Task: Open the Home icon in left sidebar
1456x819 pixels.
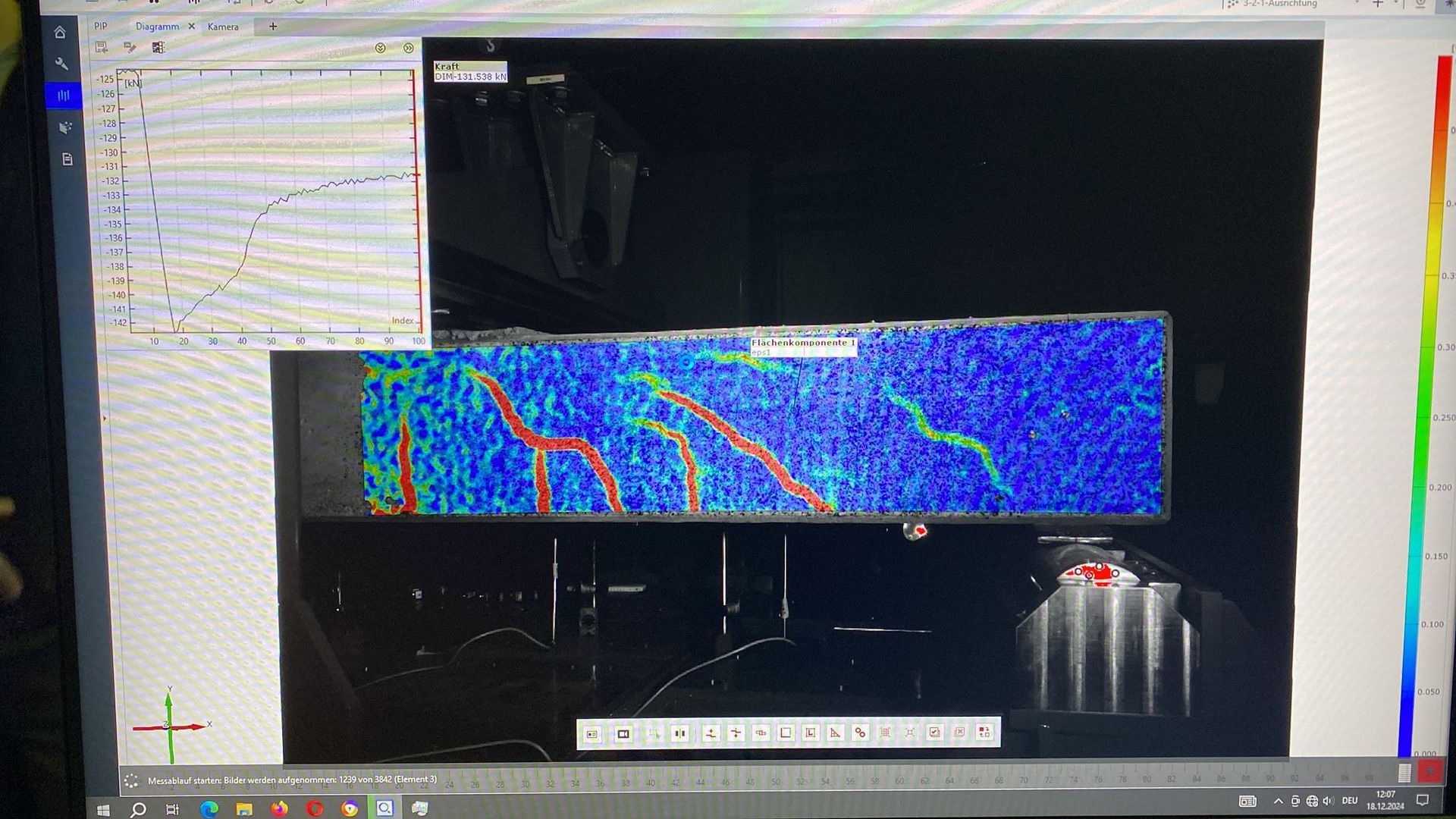Action: [61, 32]
